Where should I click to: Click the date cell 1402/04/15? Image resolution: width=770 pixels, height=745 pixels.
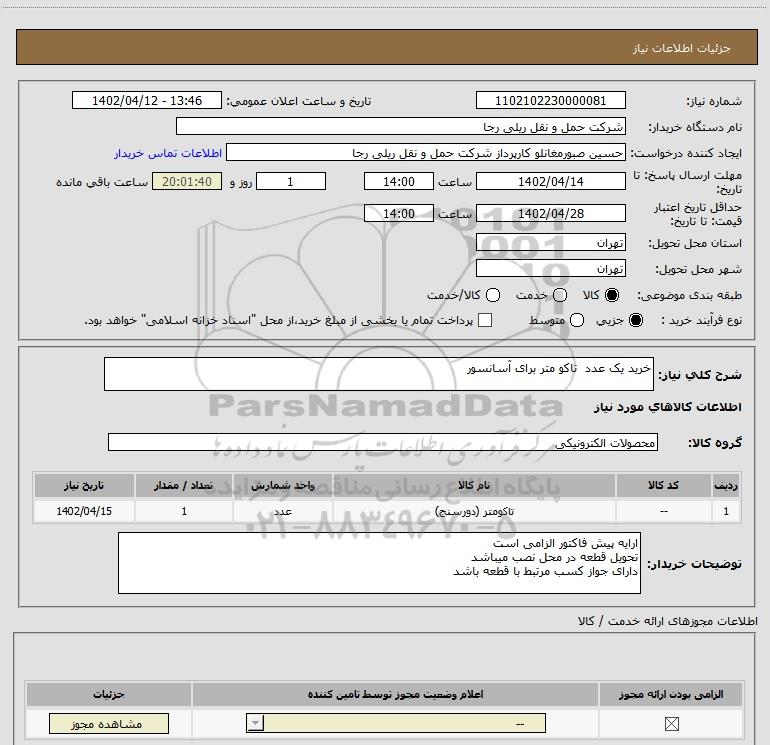(x=84, y=511)
